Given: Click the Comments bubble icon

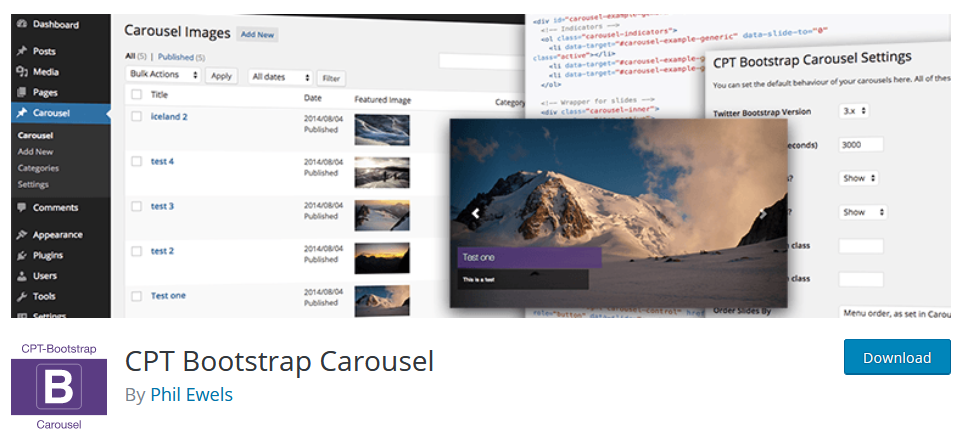Looking at the screenshot, I should click(x=22, y=208).
